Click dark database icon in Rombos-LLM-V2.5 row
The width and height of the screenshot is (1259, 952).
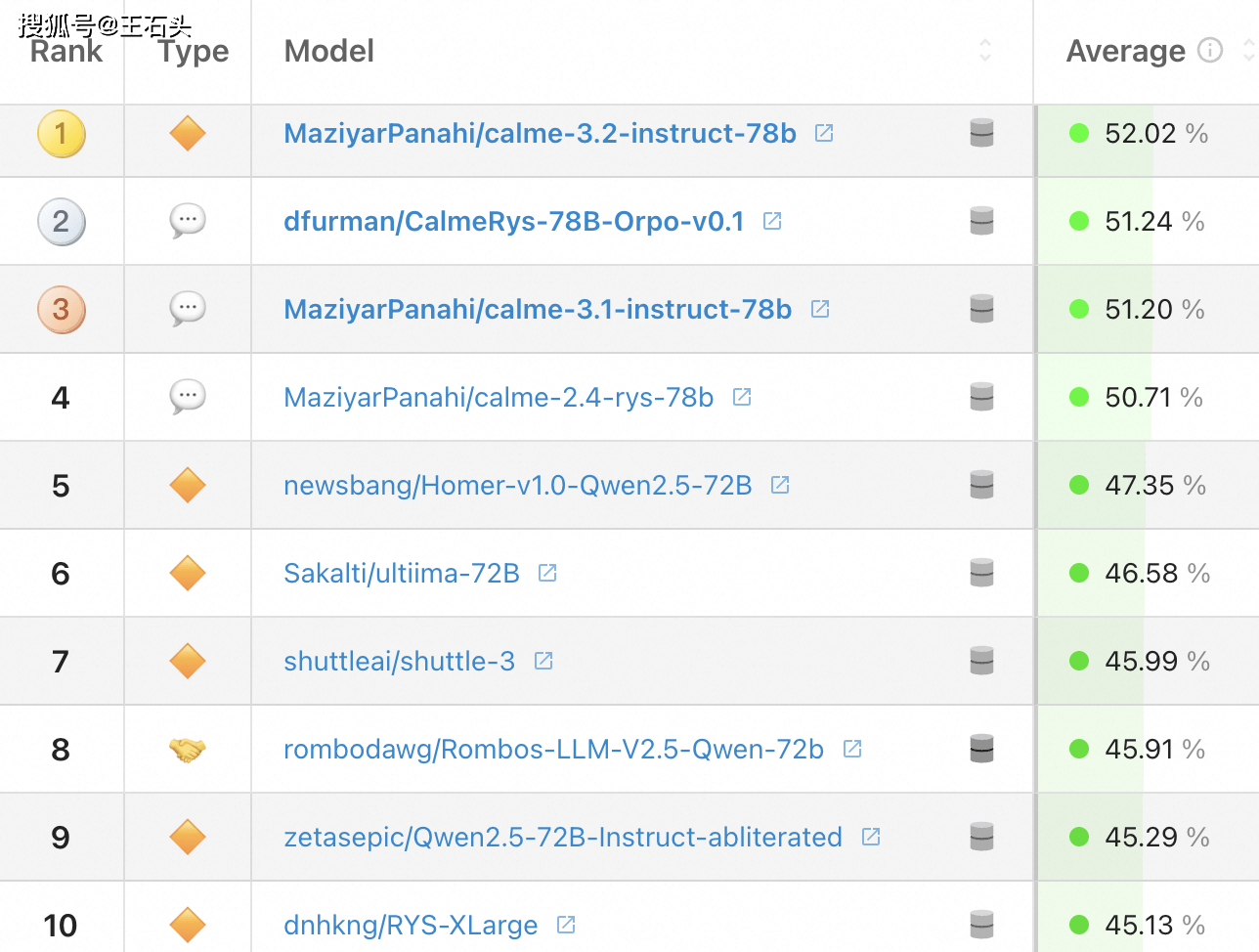981,749
